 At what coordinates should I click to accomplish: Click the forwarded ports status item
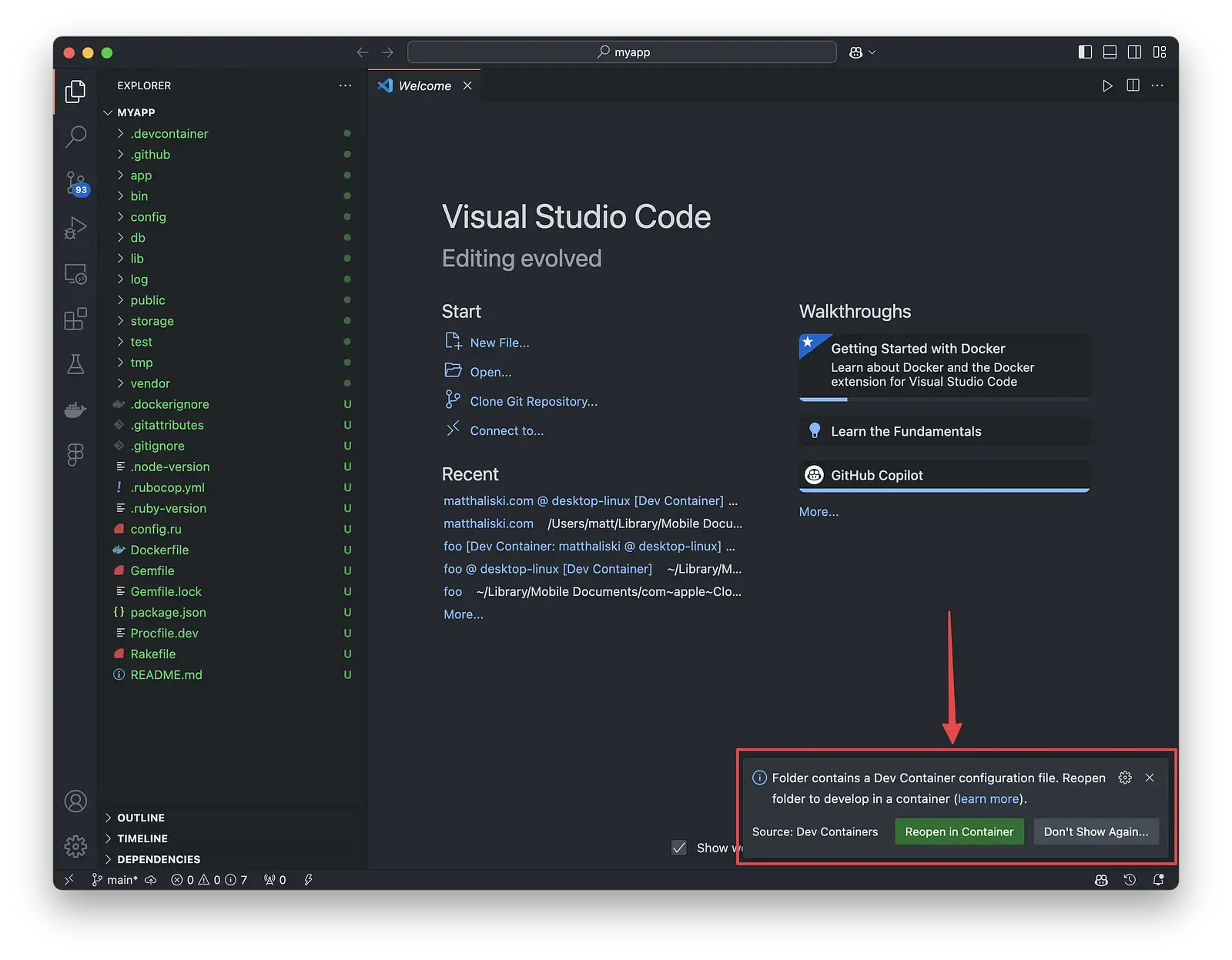[275, 880]
